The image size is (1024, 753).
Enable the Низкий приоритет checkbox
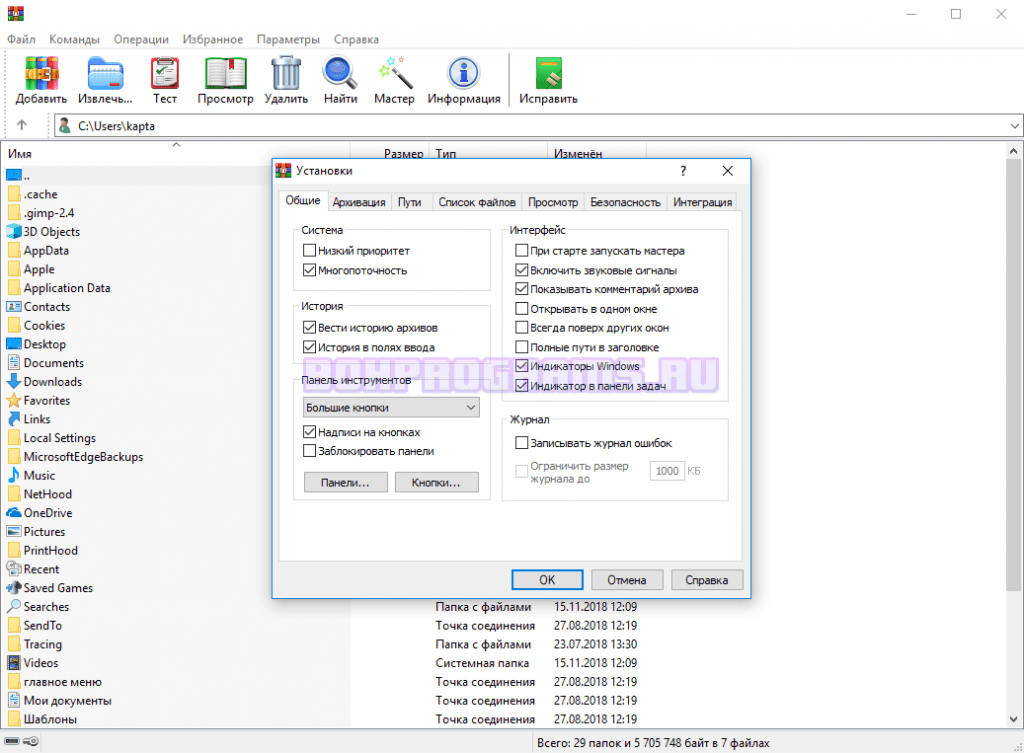coord(310,251)
